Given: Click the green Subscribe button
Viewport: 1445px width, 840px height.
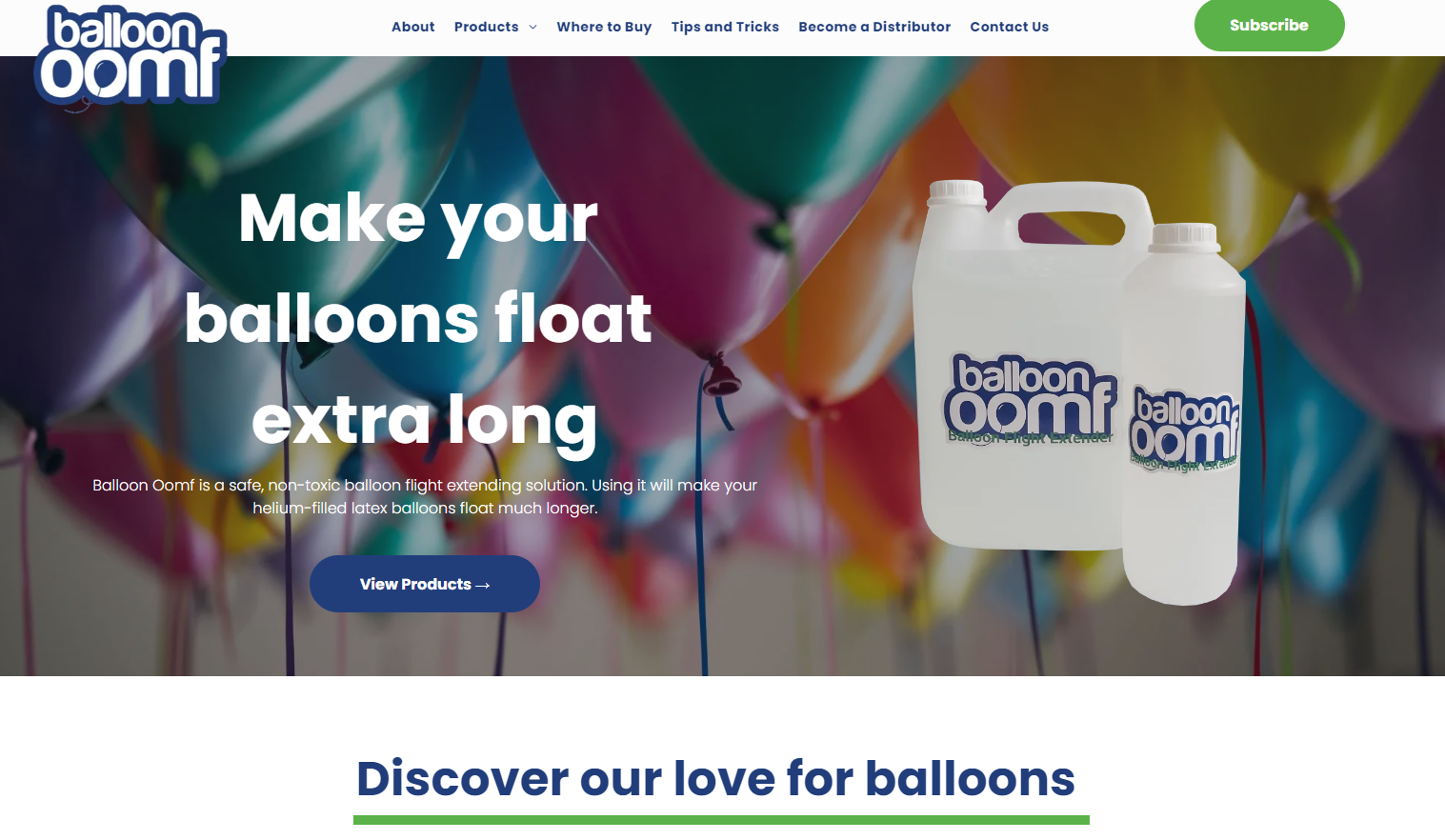Looking at the screenshot, I should pyautogui.click(x=1269, y=25).
